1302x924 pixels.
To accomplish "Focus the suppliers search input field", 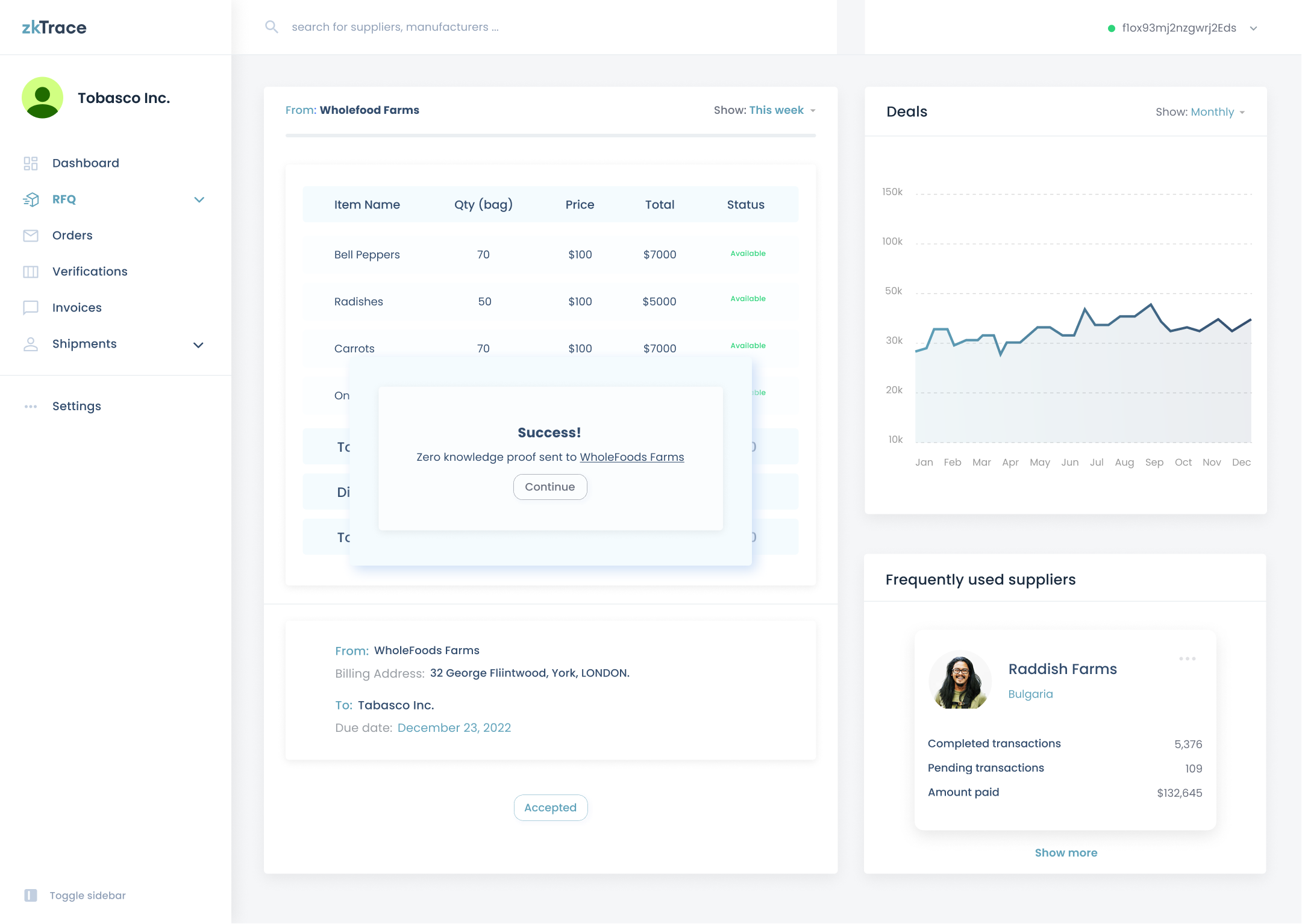I will [395, 27].
